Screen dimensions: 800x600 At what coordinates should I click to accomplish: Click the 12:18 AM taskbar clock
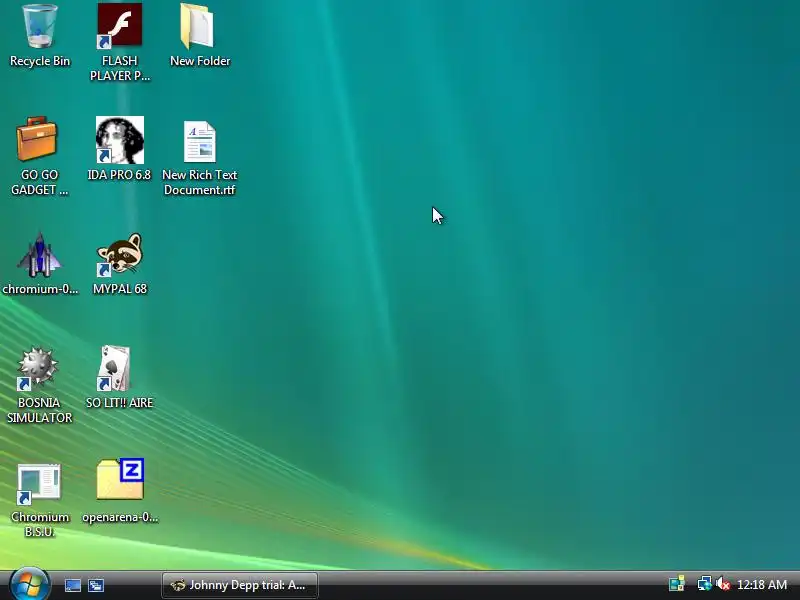[x=762, y=585]
